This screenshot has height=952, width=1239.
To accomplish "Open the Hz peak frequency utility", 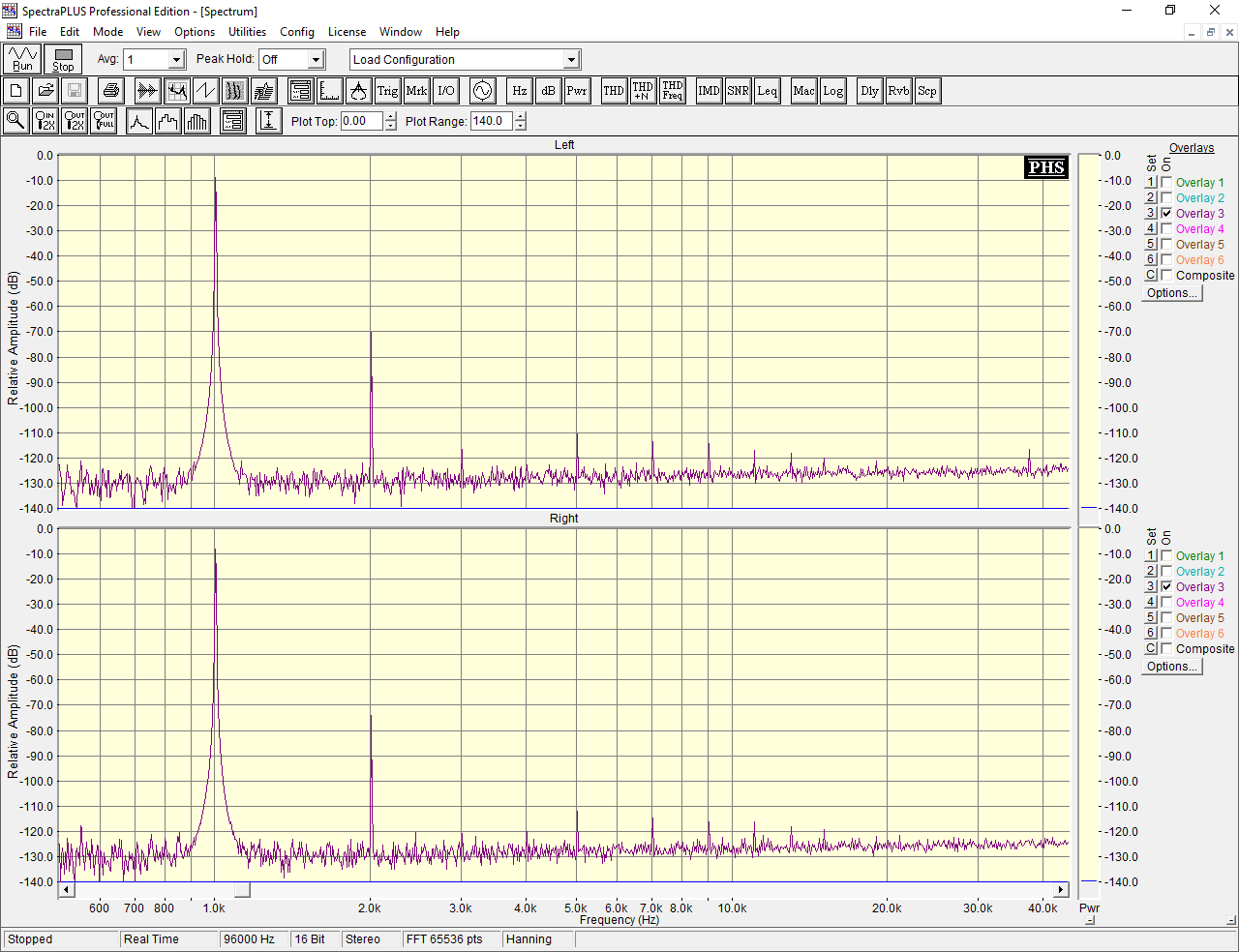I will [x=519, y=91].
